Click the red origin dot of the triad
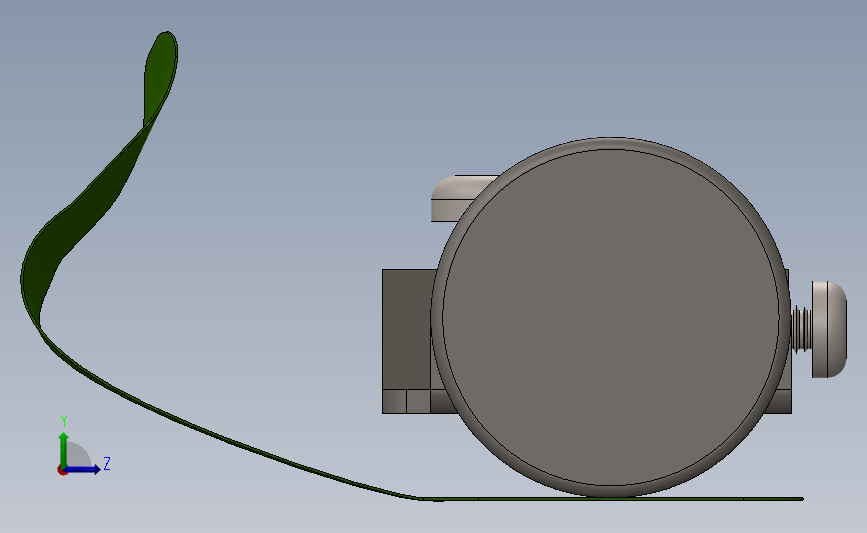The height and width of the screenshot is (533, 867). (x=62, y=470)
